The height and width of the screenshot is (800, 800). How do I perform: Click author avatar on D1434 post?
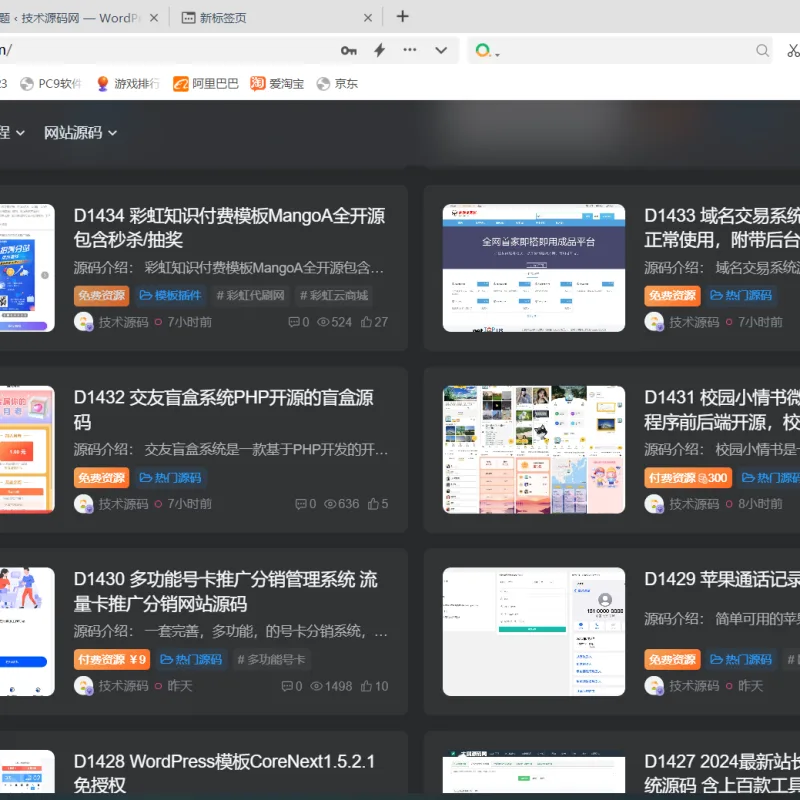click(84, 322)
